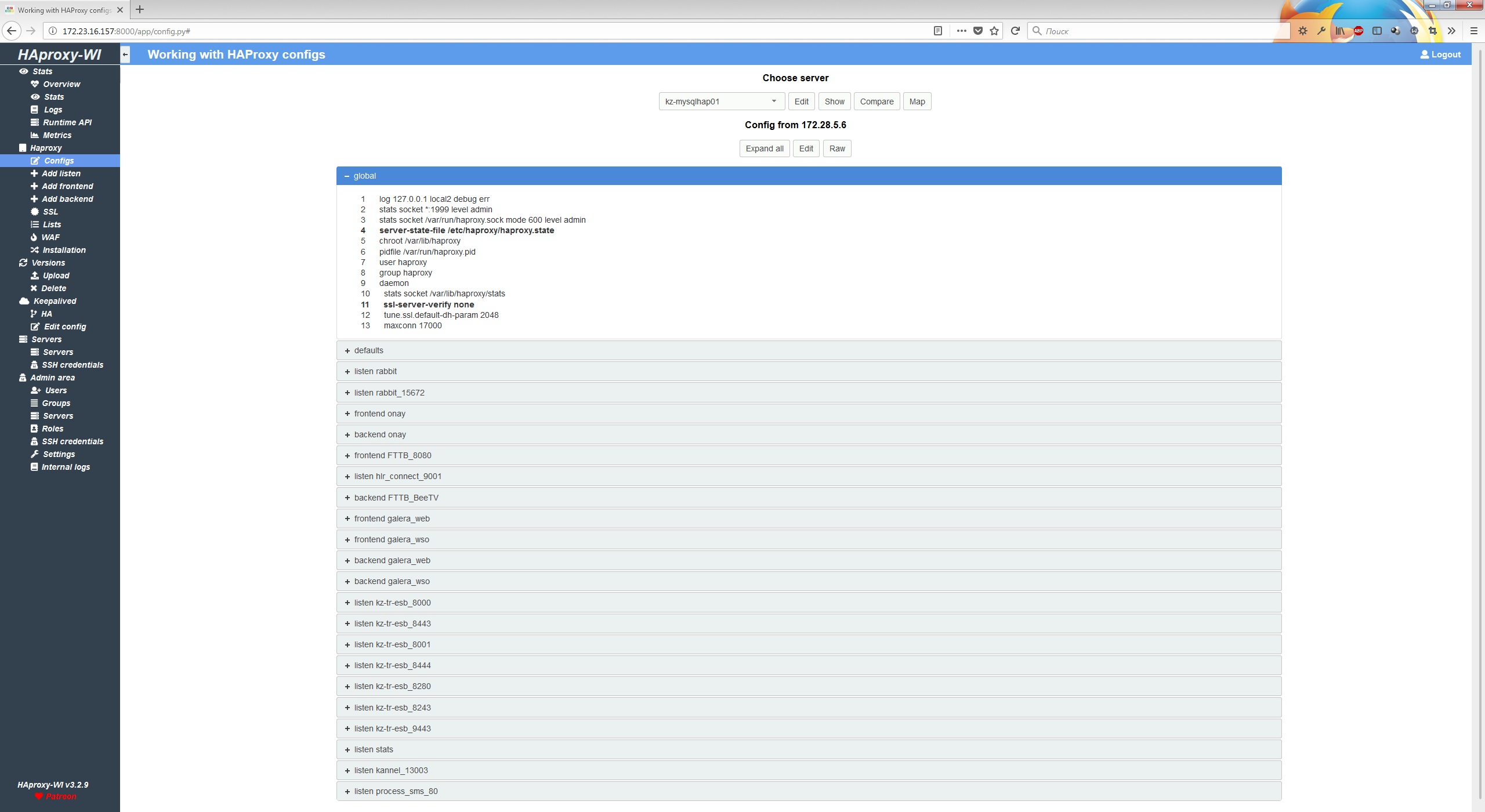Collapse the sidebar with the arrow button
This screenshot has width=1485, height=812.
pyautogui.click(x=125, y=55)
